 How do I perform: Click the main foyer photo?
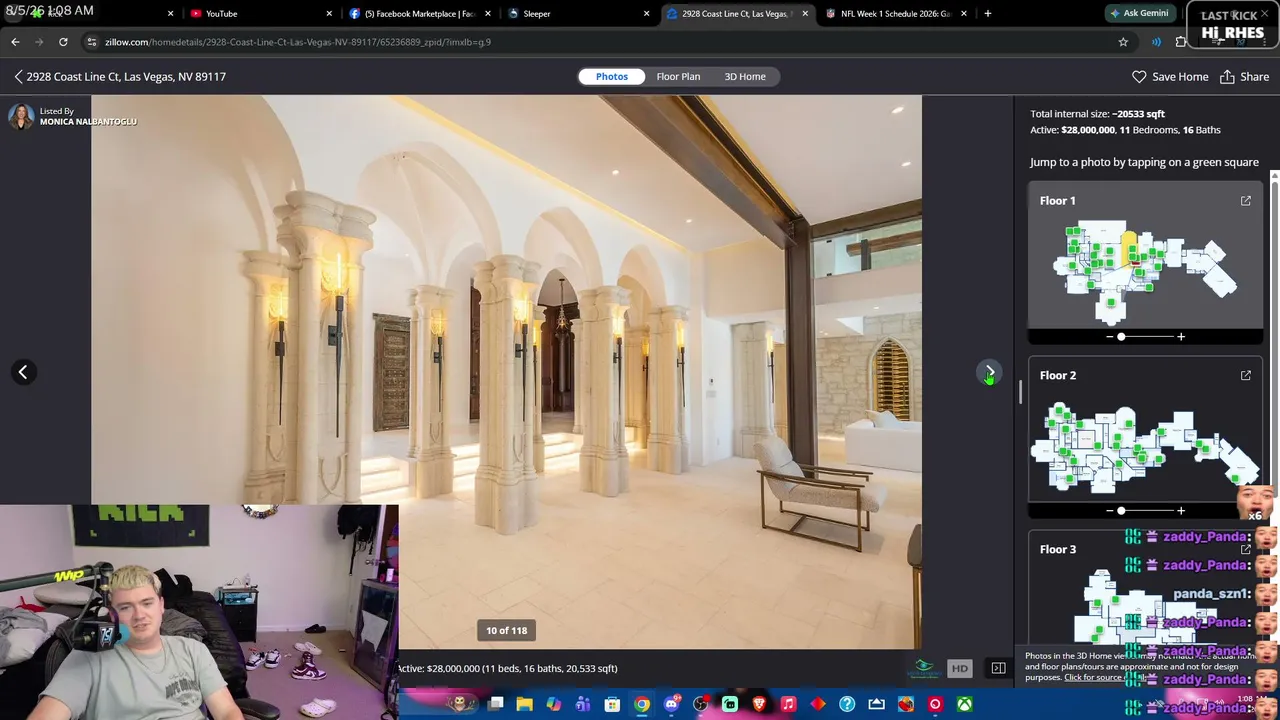(506, 372)
